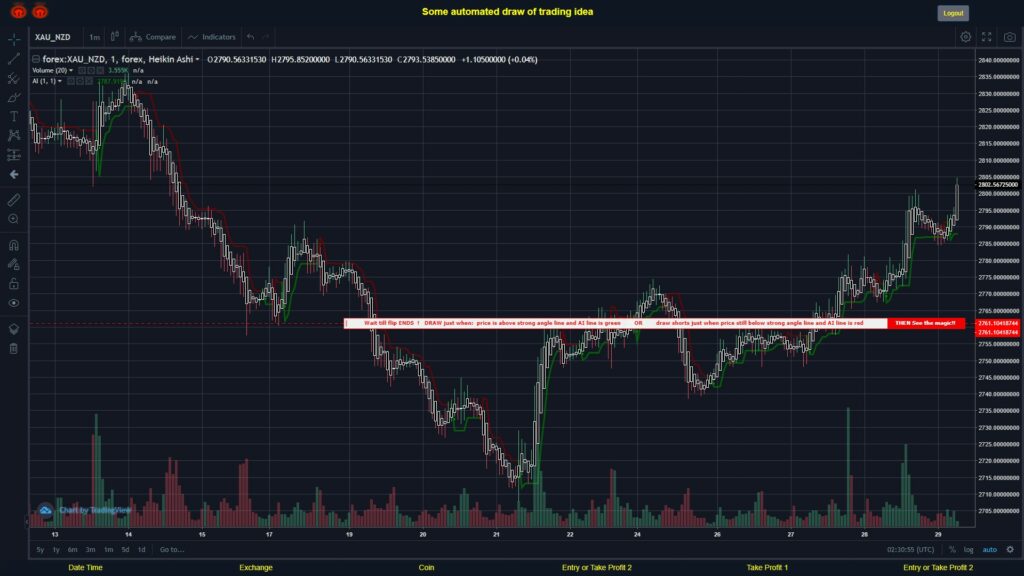Screen dimensions: 1024x576
Task: Click the XAU_NZD symbol field
Action: click(53, 37)
